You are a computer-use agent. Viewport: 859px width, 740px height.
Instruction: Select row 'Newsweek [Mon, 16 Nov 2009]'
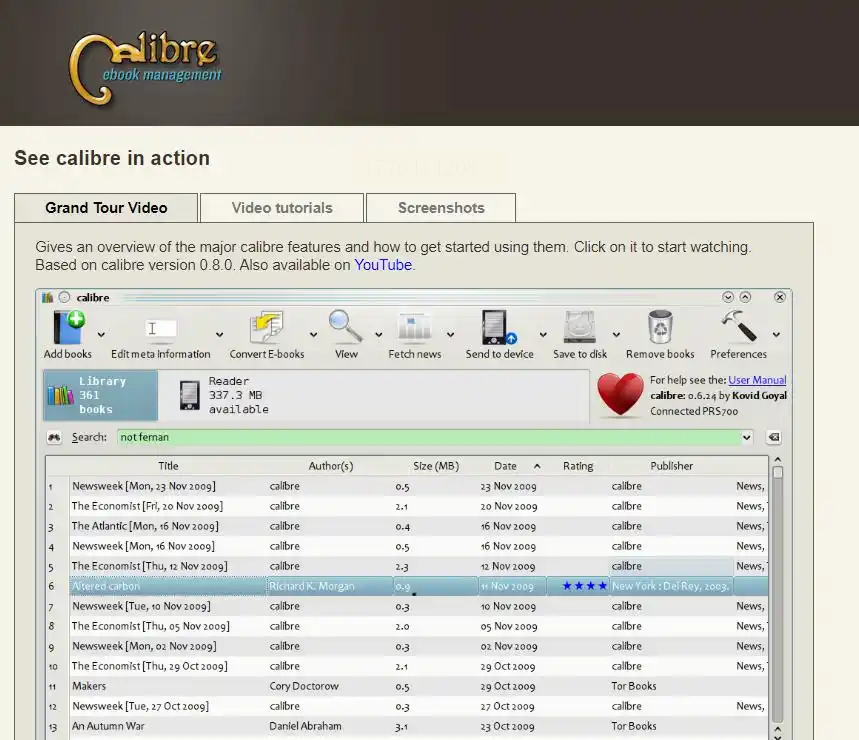coord(406,546)
